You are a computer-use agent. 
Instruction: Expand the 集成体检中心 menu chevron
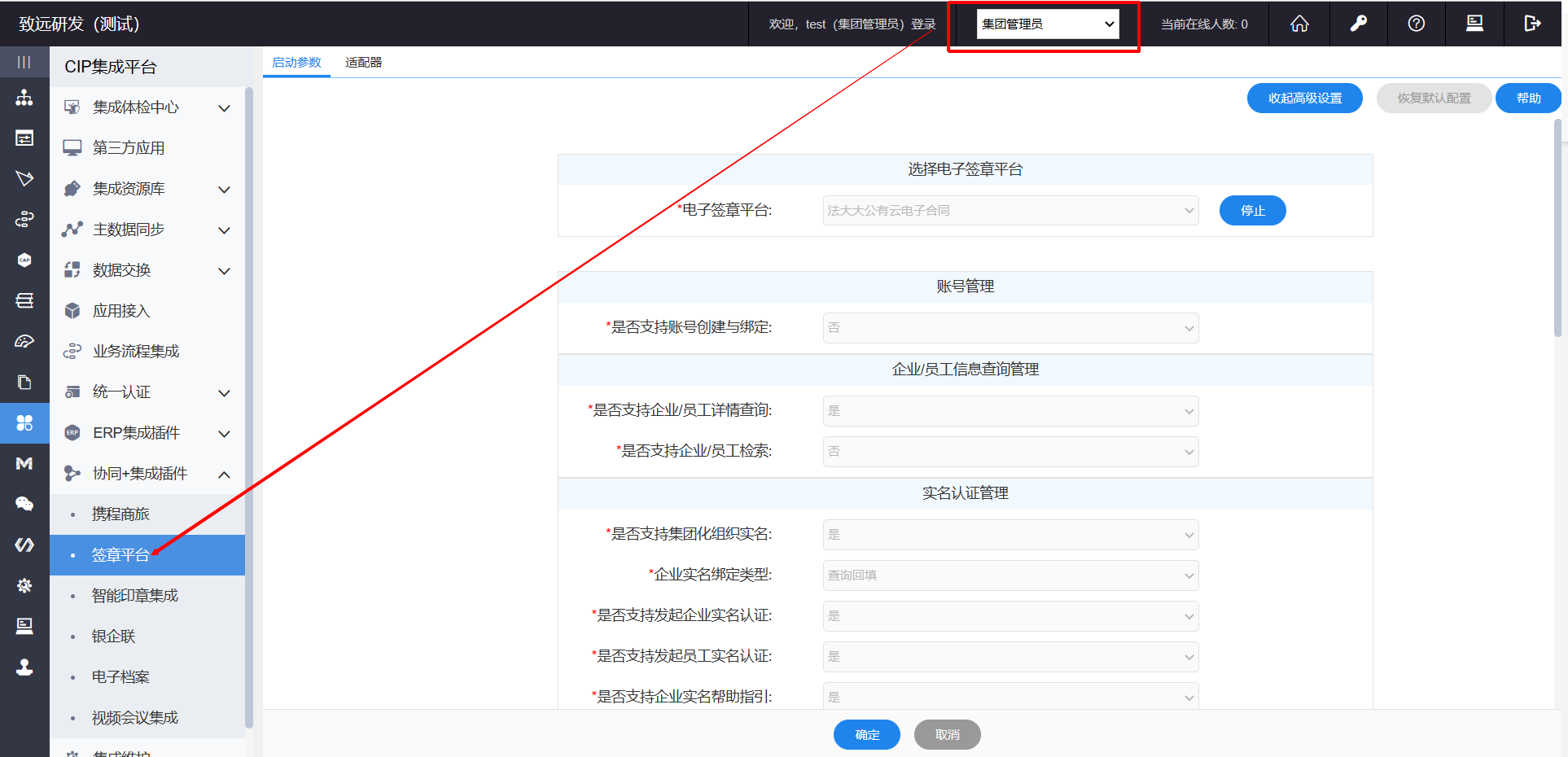point(224,108)
